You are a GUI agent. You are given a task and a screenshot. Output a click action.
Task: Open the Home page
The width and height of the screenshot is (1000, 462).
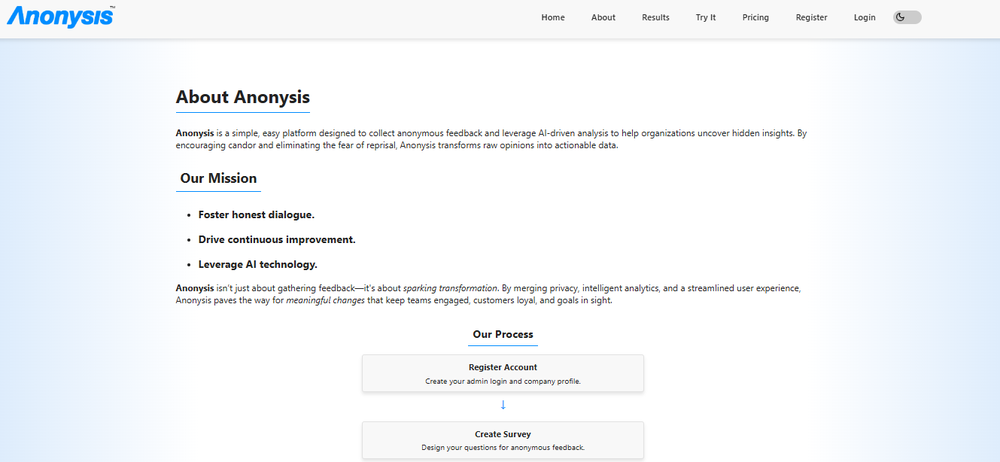click(553, 17)
